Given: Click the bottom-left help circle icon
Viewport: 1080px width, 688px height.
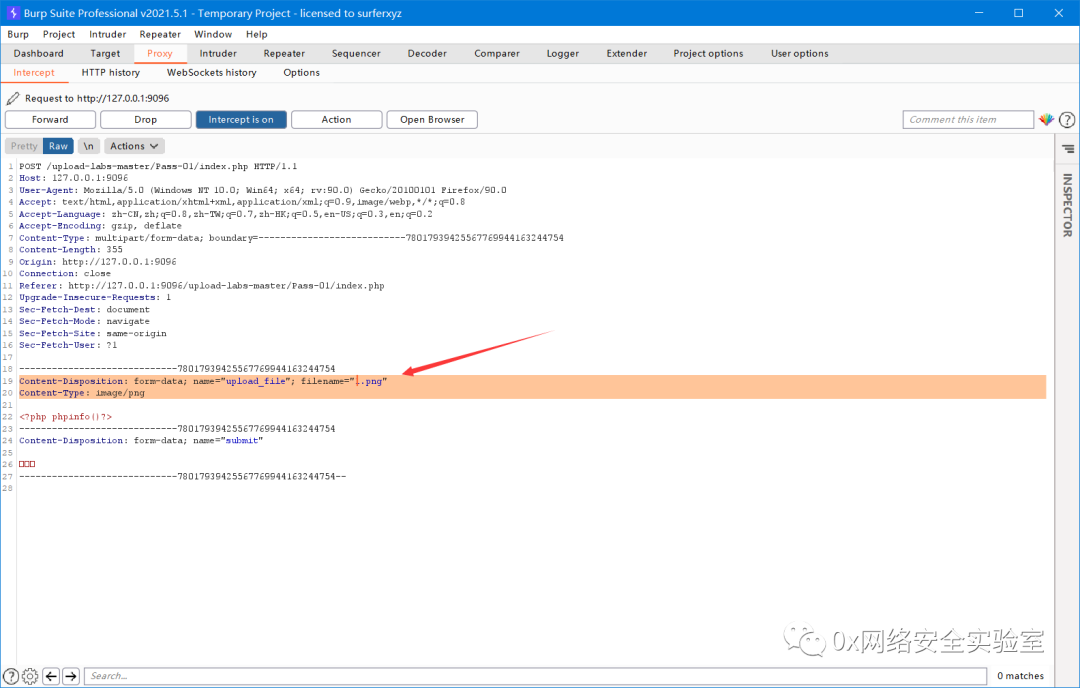Looking at the screenshot, I should [11, 676].
